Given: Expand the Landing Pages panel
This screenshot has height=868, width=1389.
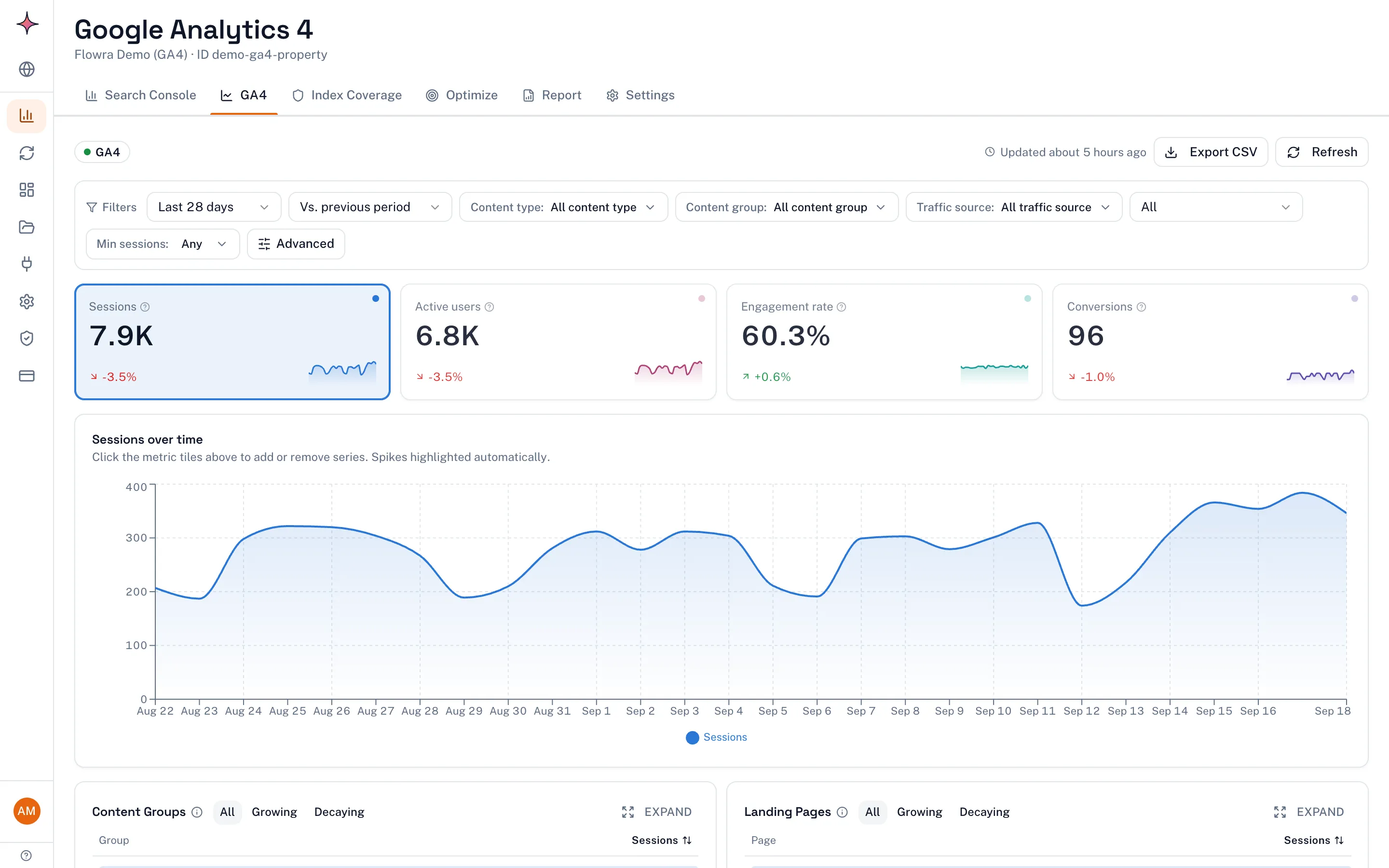Looking at the screenshot, I should (x=1308, y=812).
